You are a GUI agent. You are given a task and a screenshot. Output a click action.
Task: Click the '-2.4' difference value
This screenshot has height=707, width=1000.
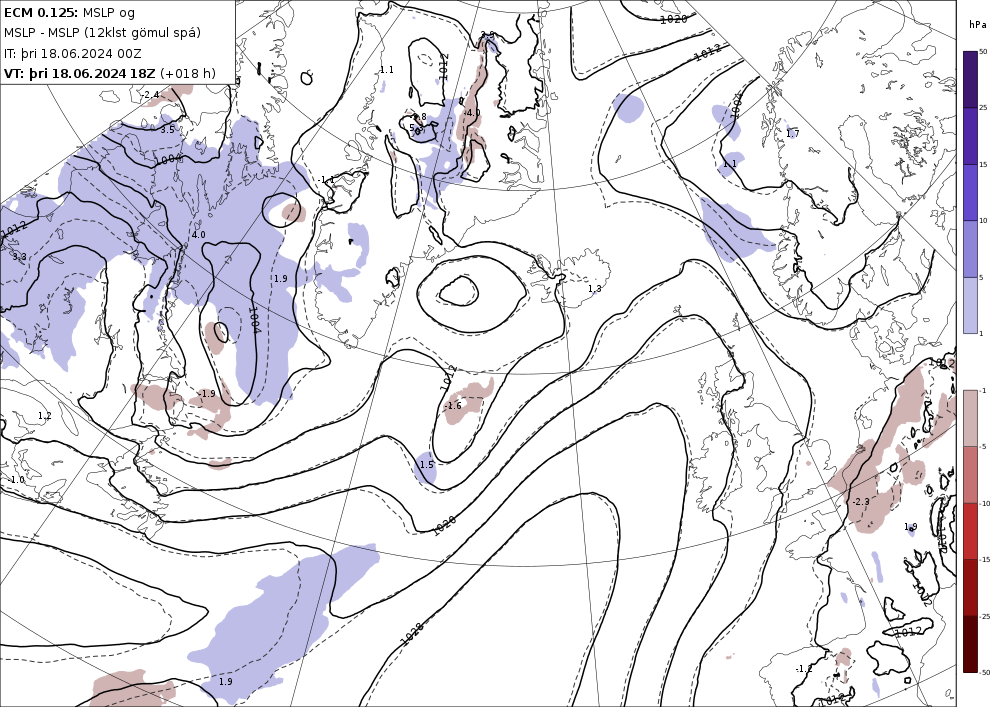point(150,95)
